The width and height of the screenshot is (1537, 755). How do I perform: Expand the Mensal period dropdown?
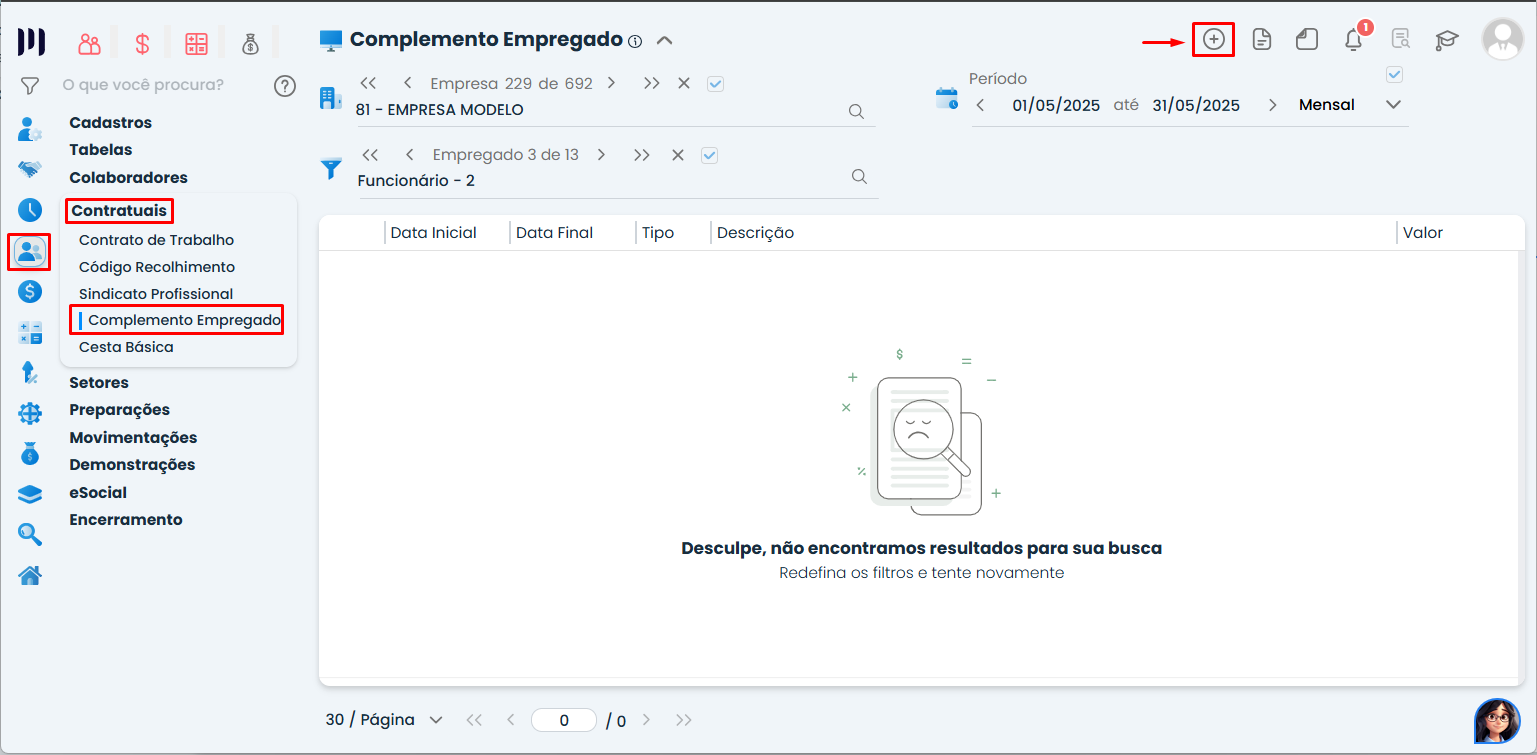pyautogui.click(x=1393, y=105)
